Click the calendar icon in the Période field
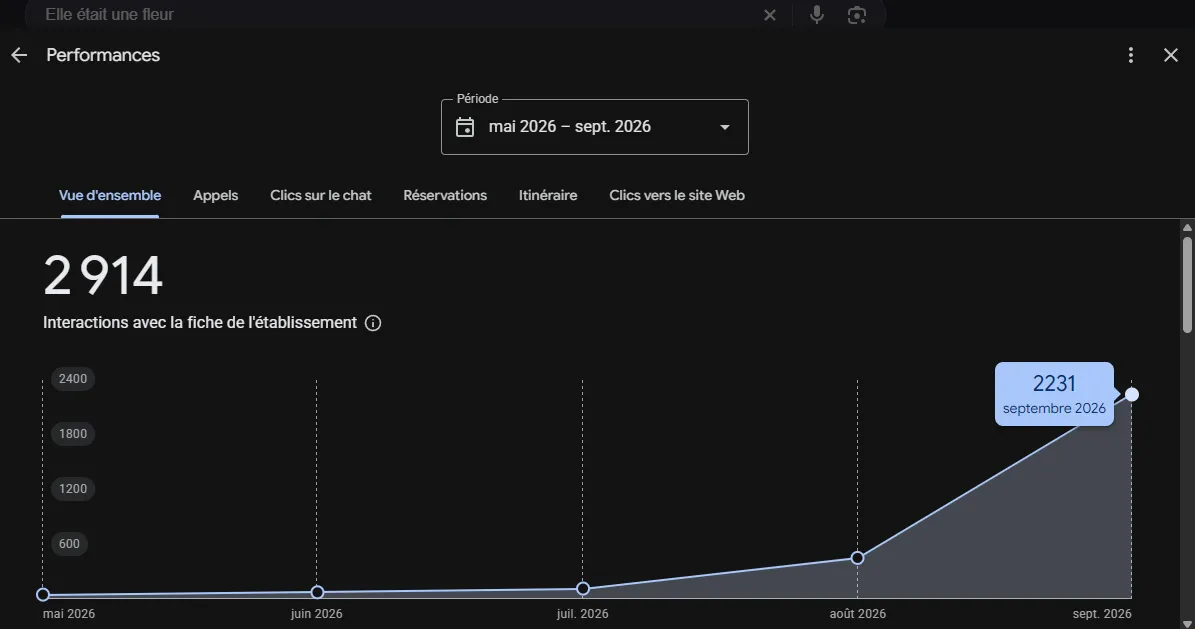This screenshot has height=629, width=1195. point(465,127)
